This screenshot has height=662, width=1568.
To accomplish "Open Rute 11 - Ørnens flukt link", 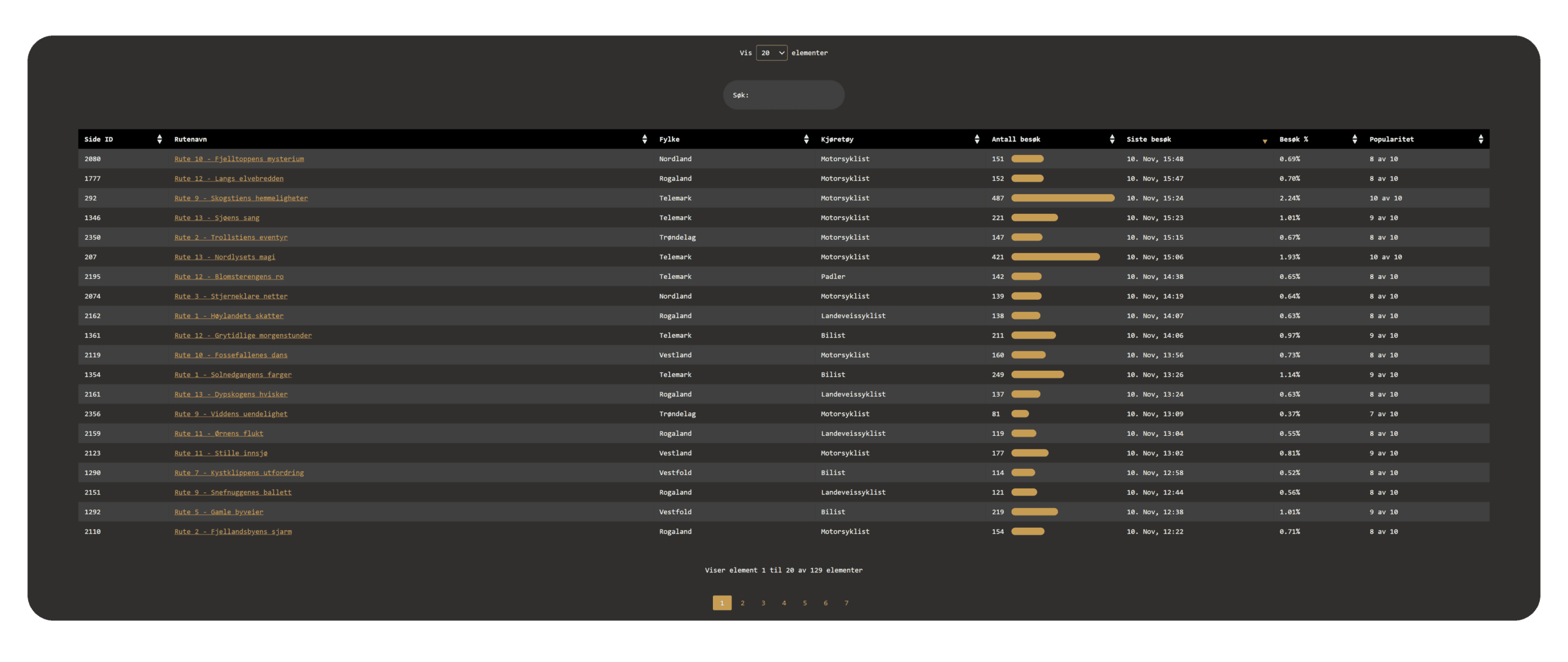I will [x=219, y=433].
